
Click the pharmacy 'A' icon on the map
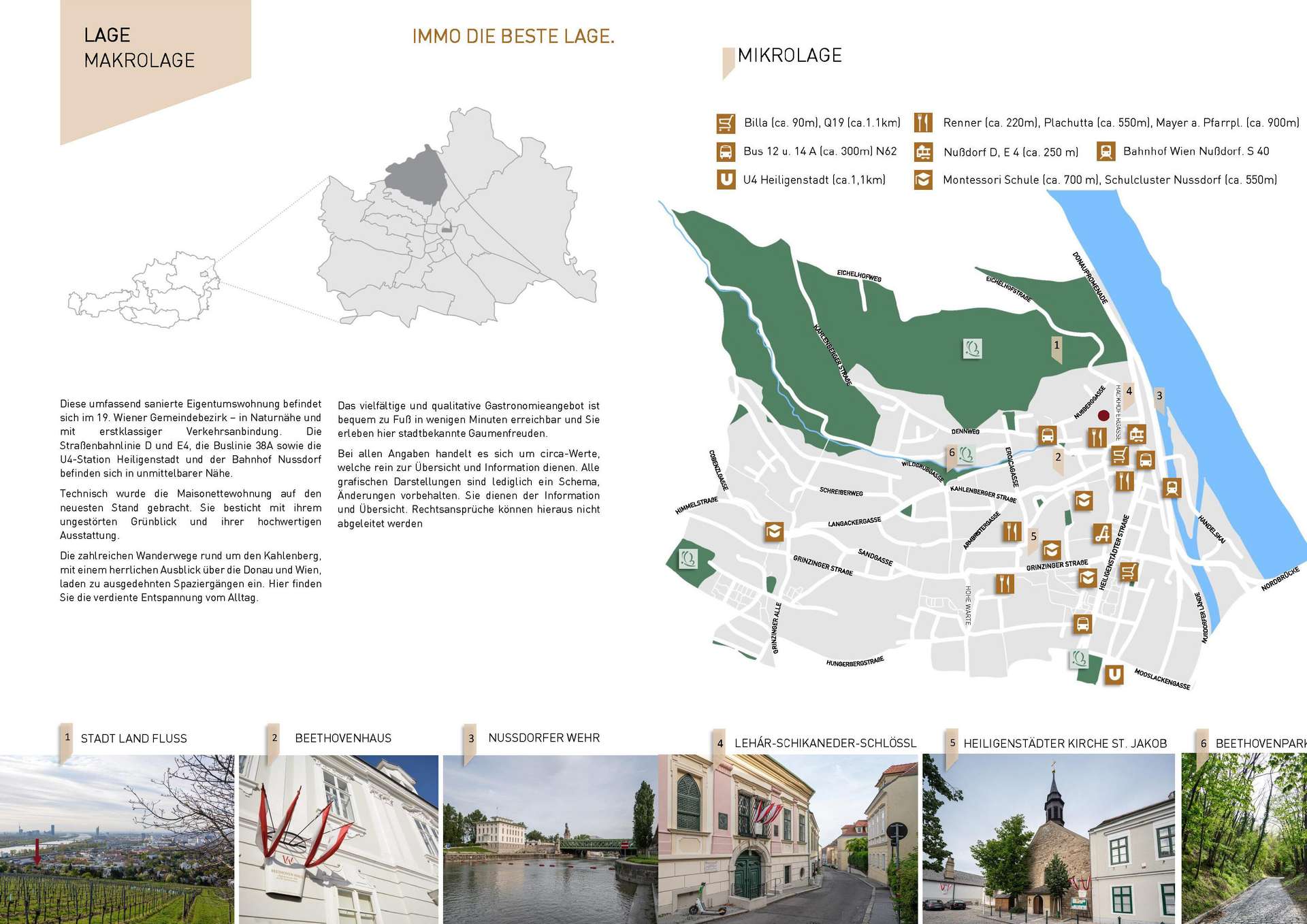[1102, 533]
